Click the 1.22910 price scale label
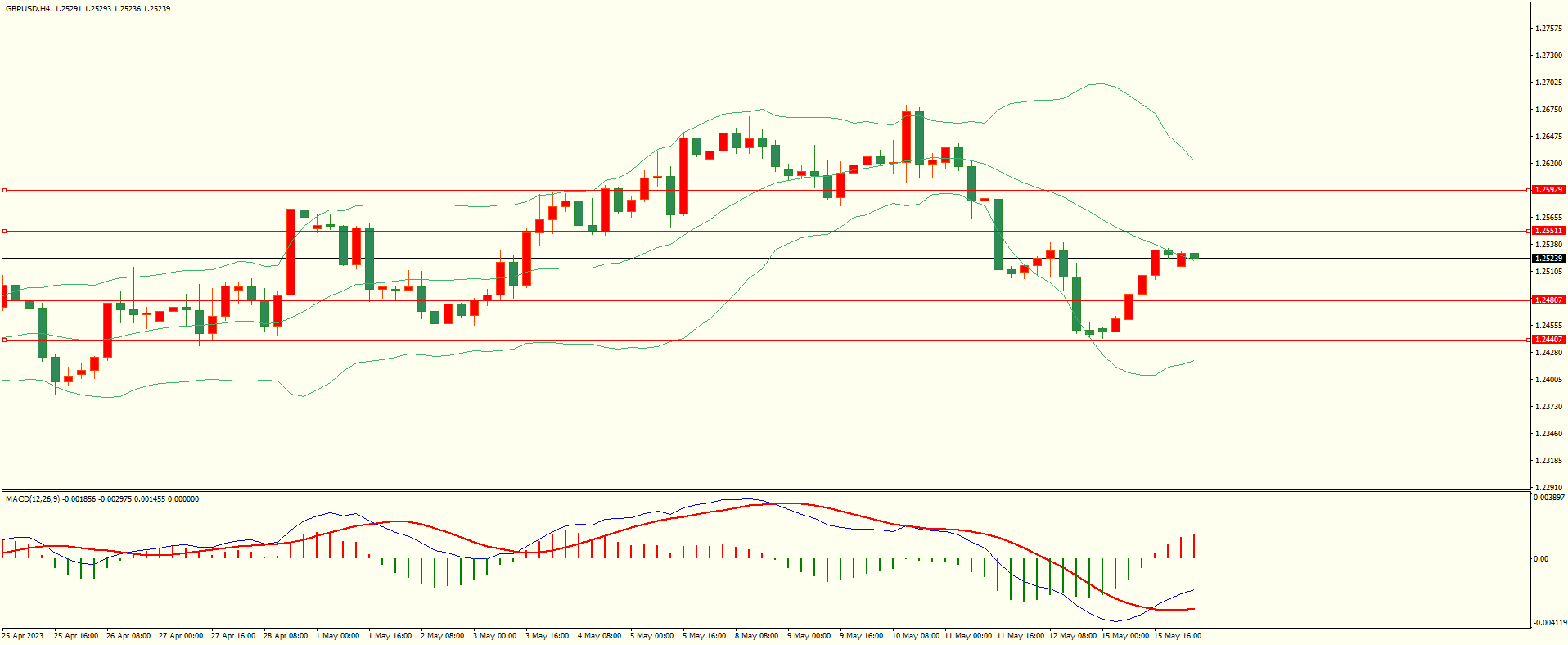Screen dimensions: 1568x645 click(x=1548, y=488)
